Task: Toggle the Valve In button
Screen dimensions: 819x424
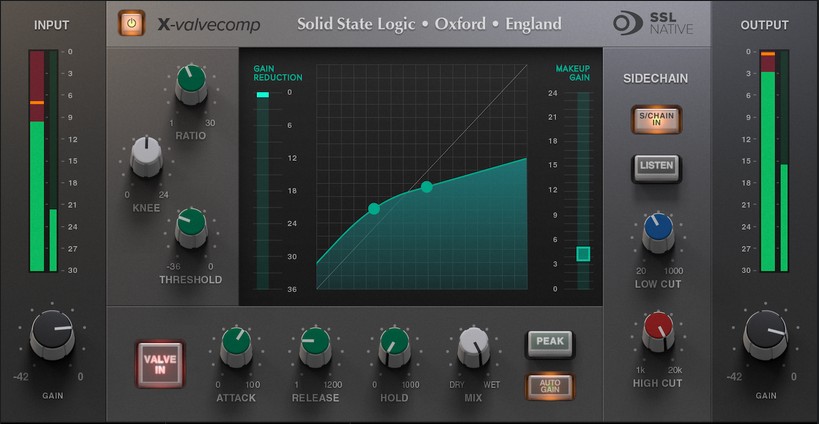Action: tap(160, 364)
